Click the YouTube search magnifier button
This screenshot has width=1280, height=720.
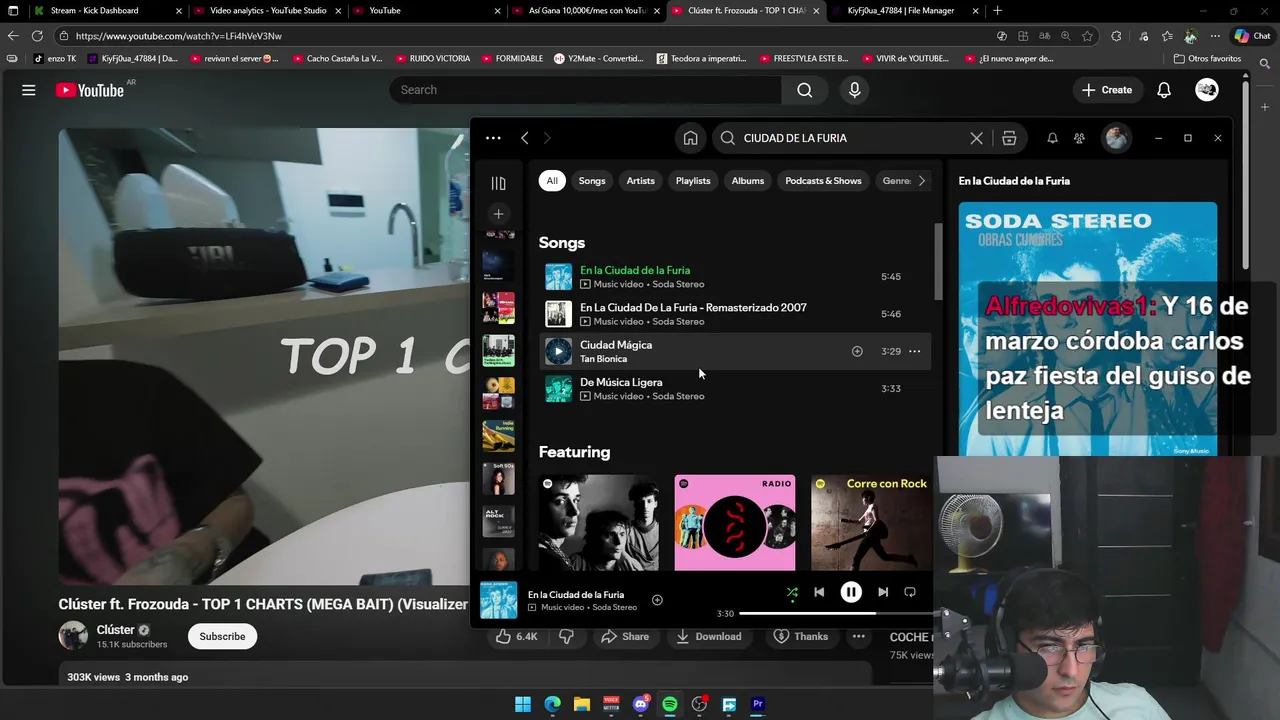pyautogui.click(x=805, y=90)
